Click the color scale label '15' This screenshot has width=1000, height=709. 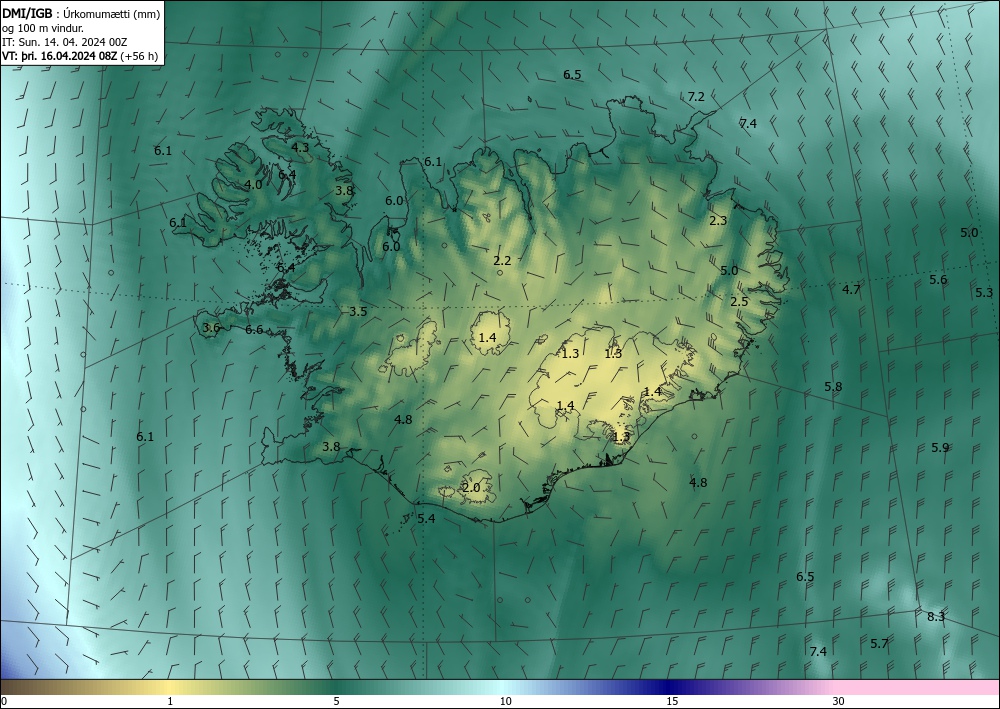click(x=672, y=701)
